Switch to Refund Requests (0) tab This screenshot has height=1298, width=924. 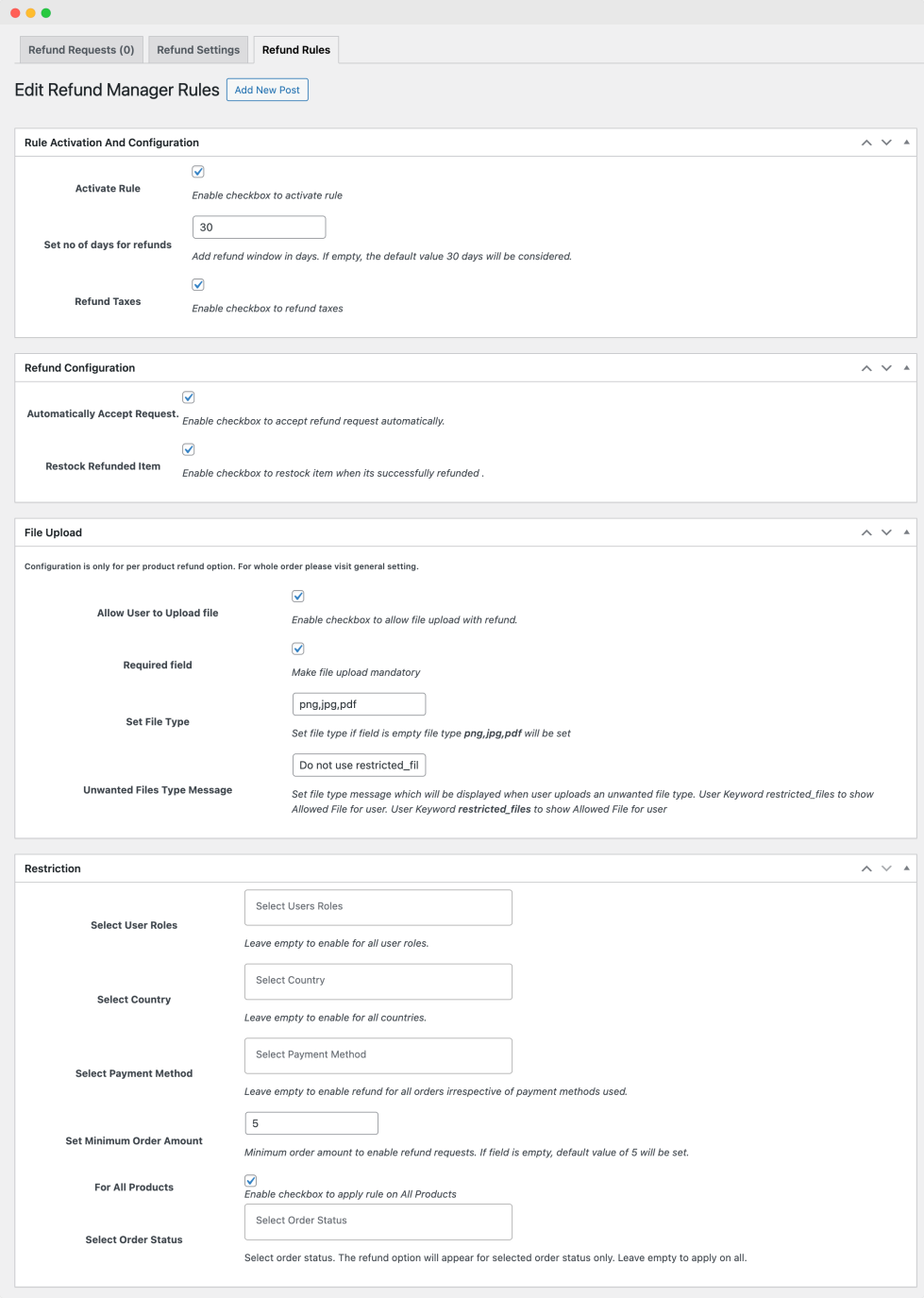pyautogui.click(x=81, y=50)
